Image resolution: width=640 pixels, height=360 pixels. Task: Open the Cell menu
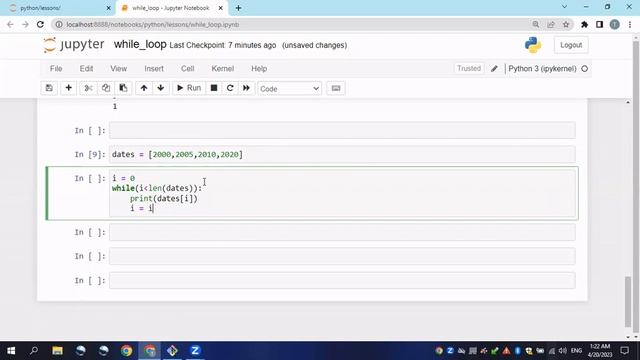pyautogui.click(x=187, y=69)
